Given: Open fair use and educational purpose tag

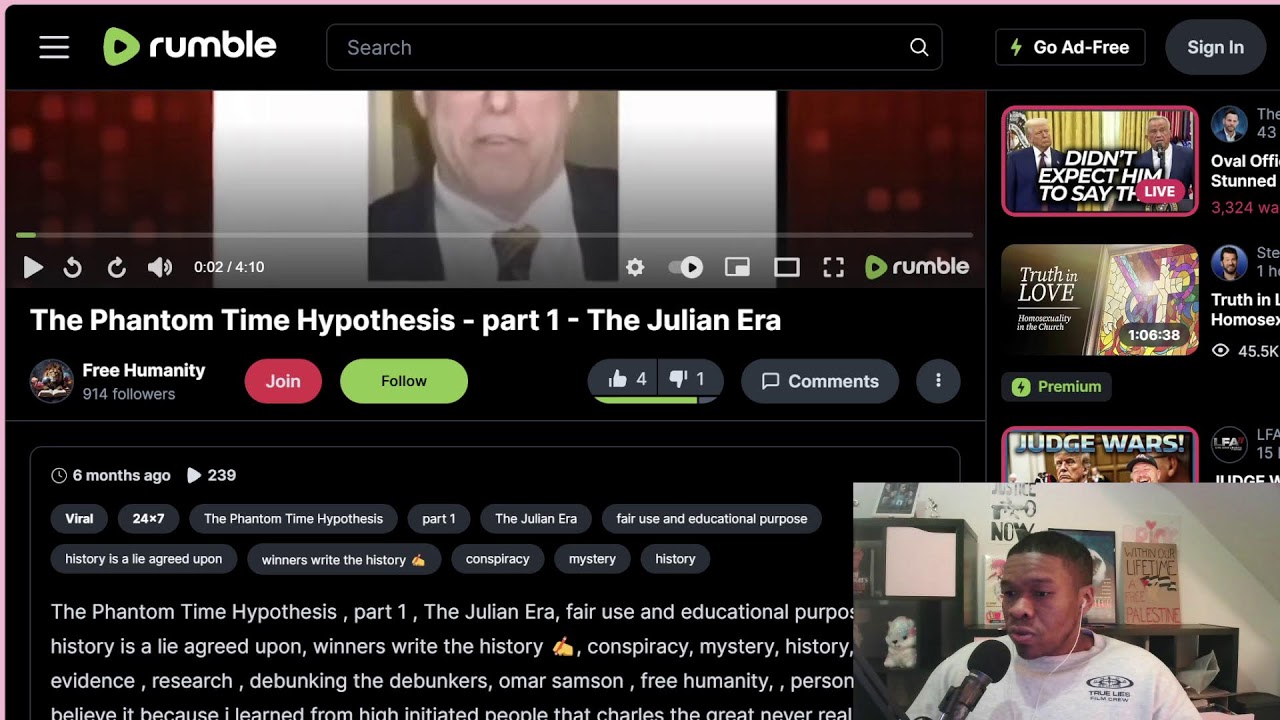Looking at the screenshot, I should [x=712, y=519].
